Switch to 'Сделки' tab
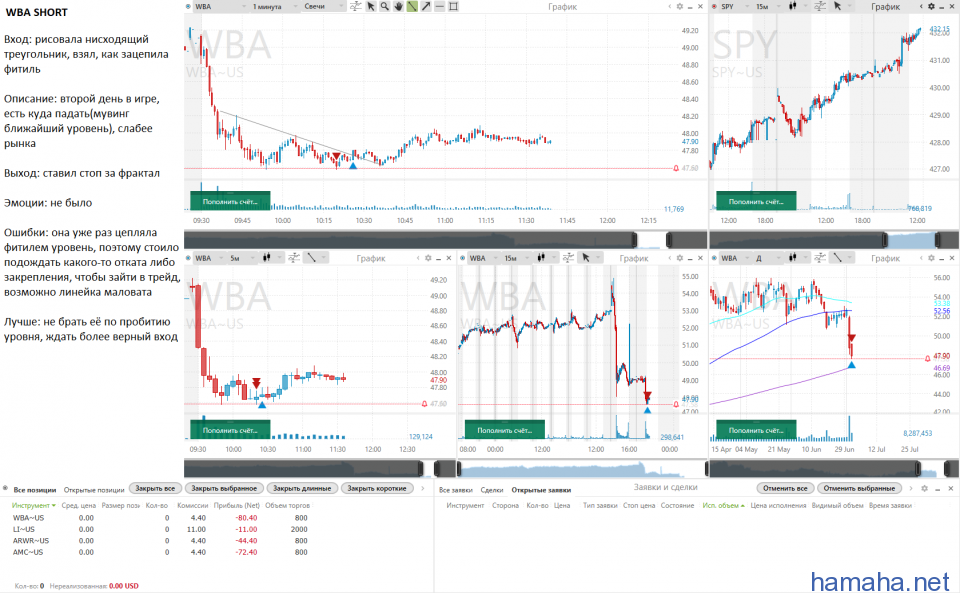 [492, 490]
